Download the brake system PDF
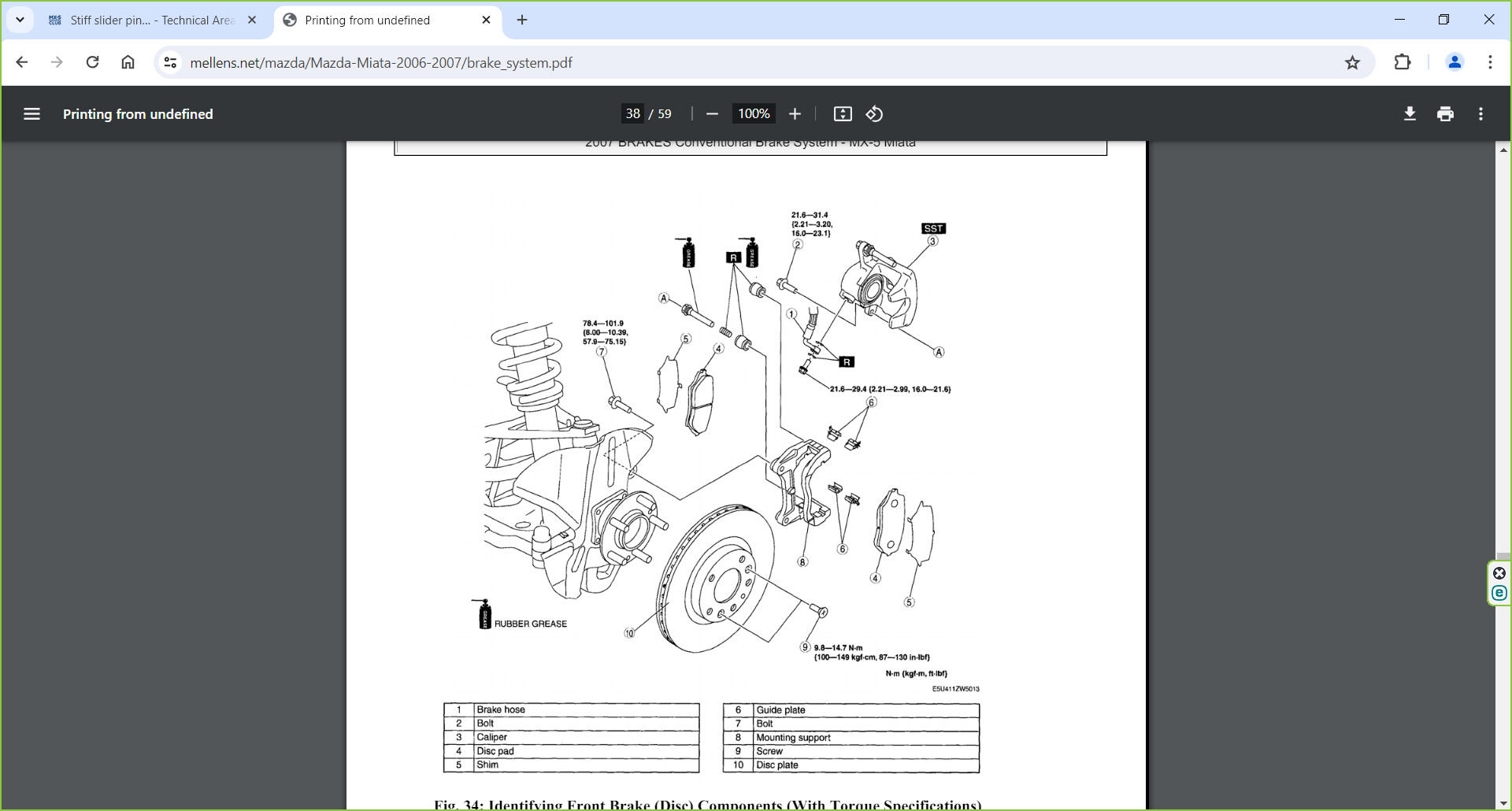Screen dimensions: 1512x811 click(x=1410, y=114)
